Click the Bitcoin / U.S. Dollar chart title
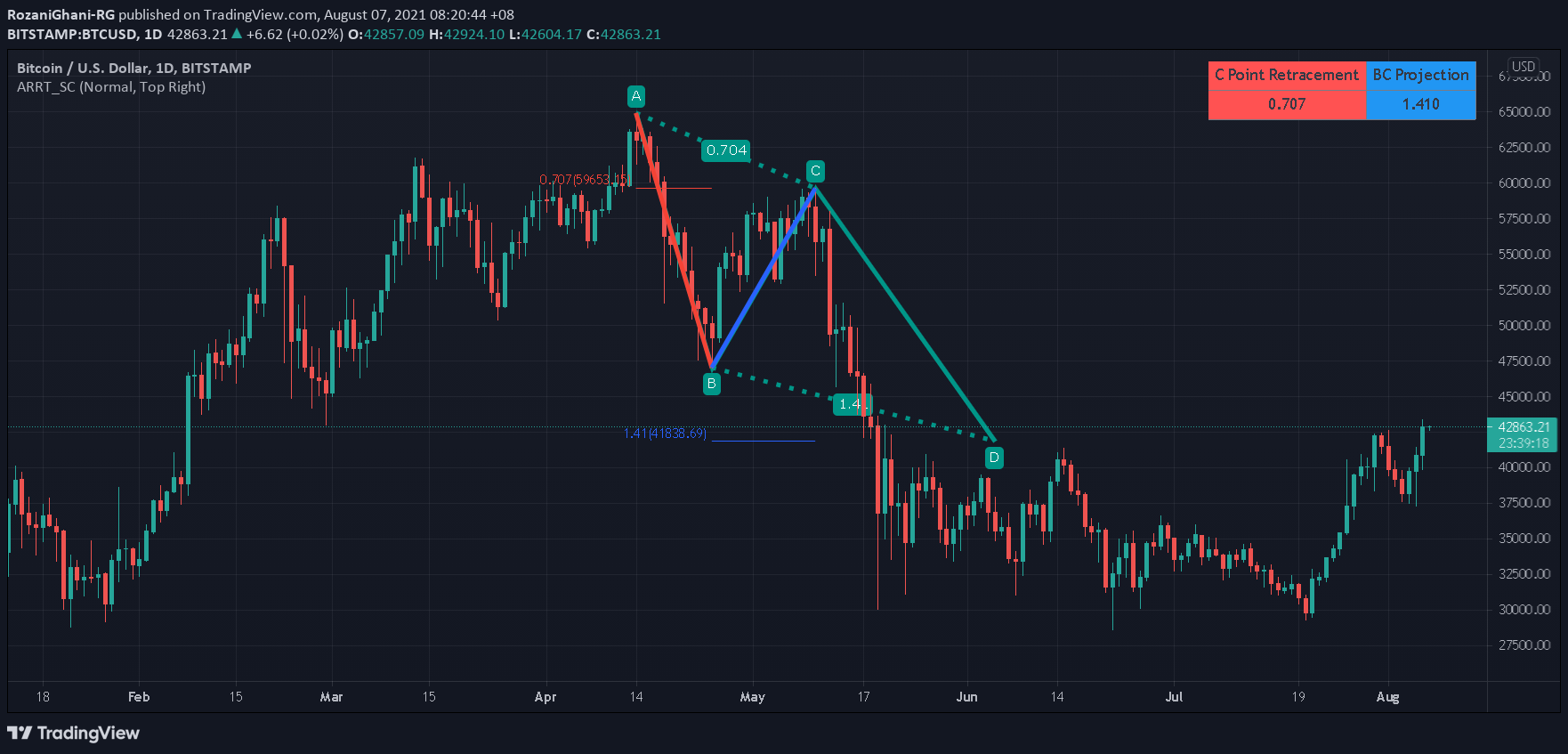The height and width of the screenshot is (754, 1568). click(x=133, y=68)
